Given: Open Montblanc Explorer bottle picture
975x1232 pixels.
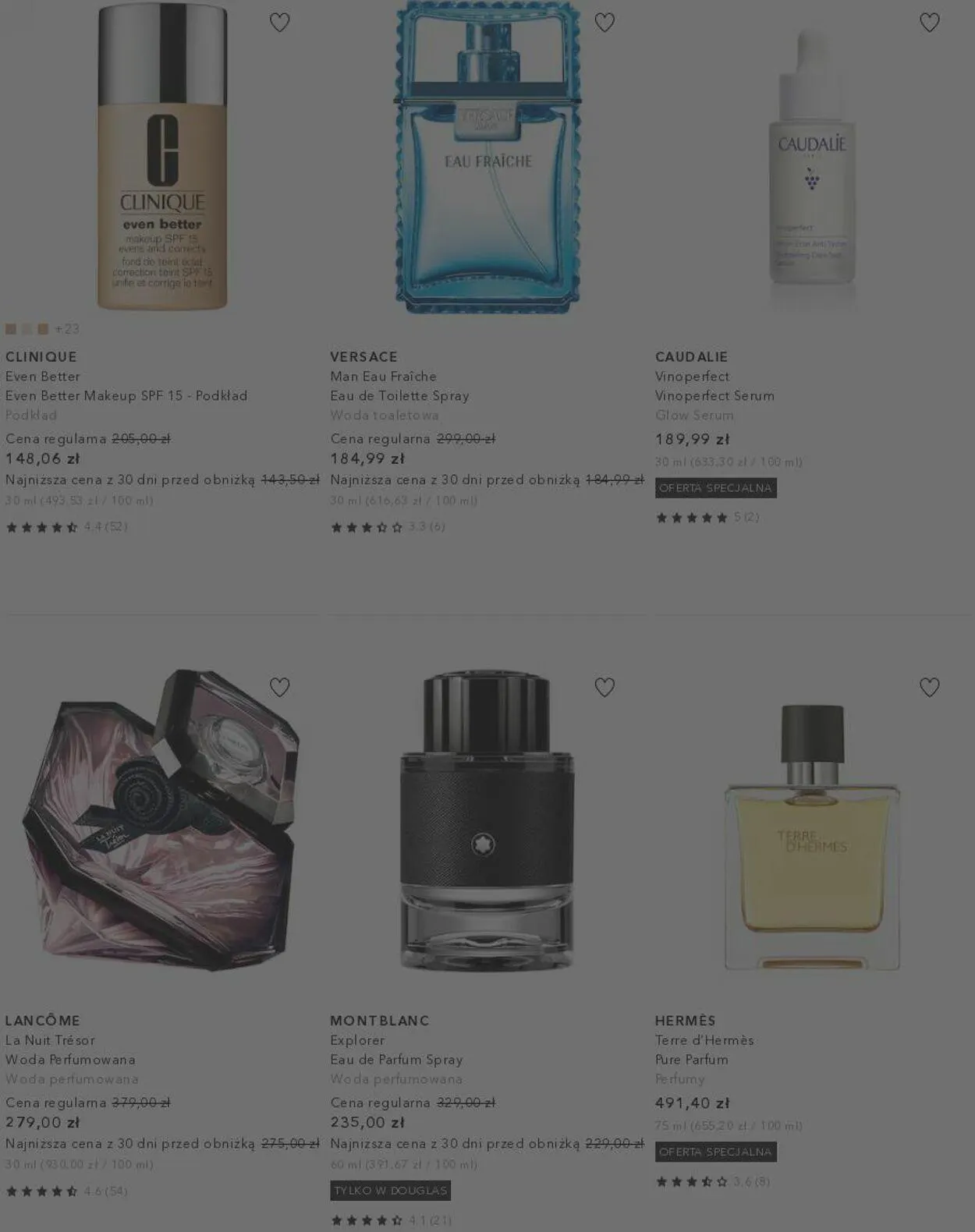Looking at the screenshot, I should coord(487,820).
